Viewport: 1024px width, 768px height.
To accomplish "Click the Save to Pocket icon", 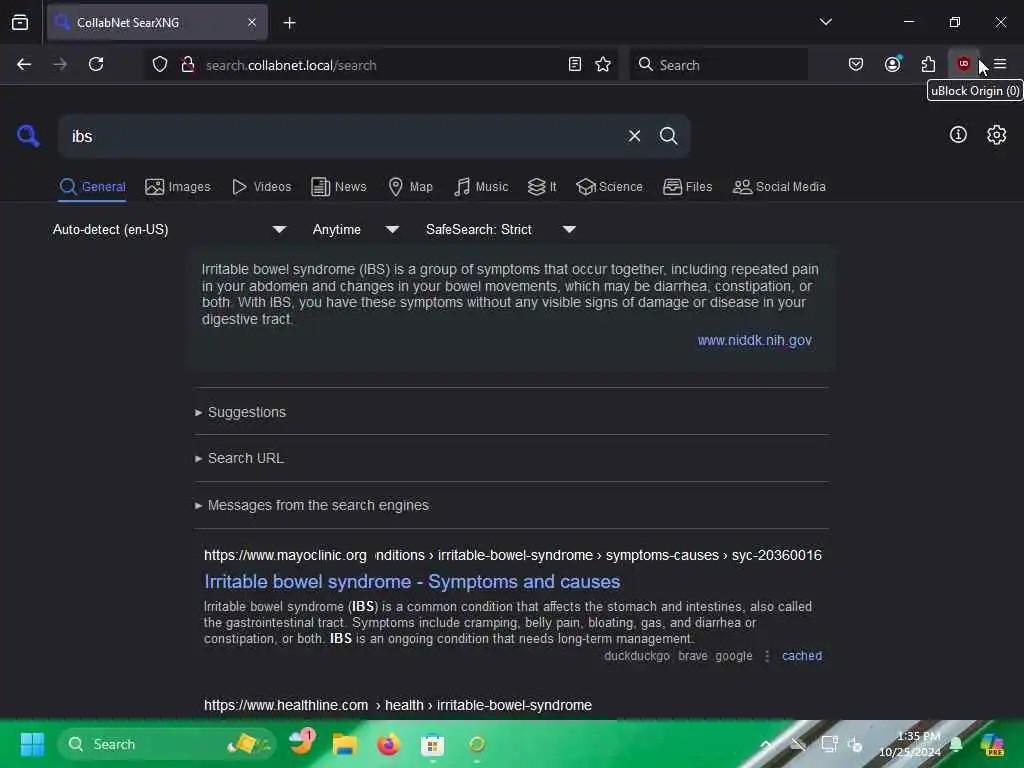I will [856, 64].
